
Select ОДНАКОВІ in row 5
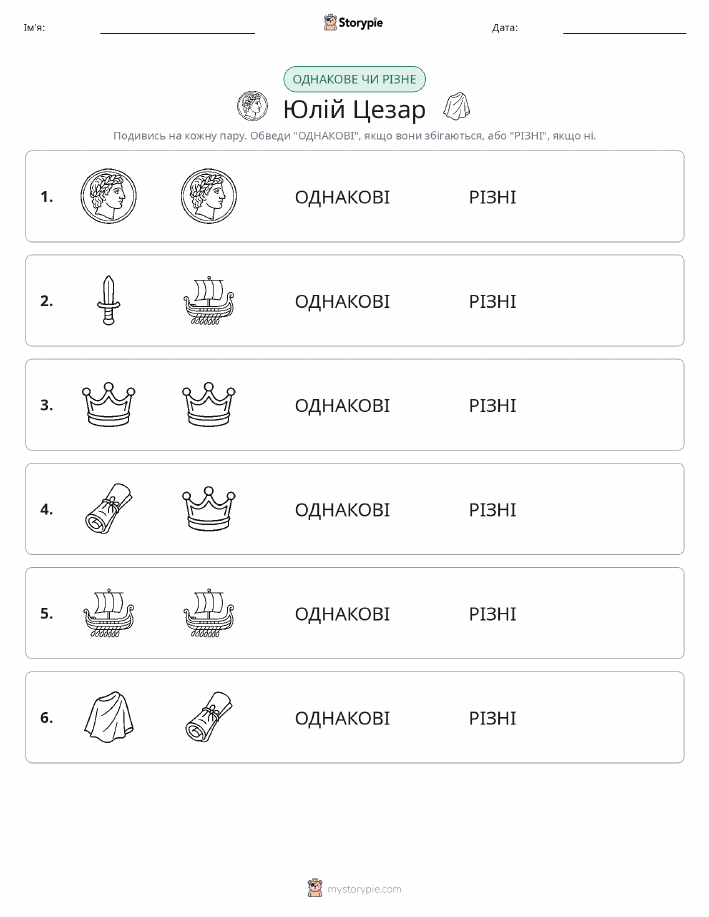342,613
